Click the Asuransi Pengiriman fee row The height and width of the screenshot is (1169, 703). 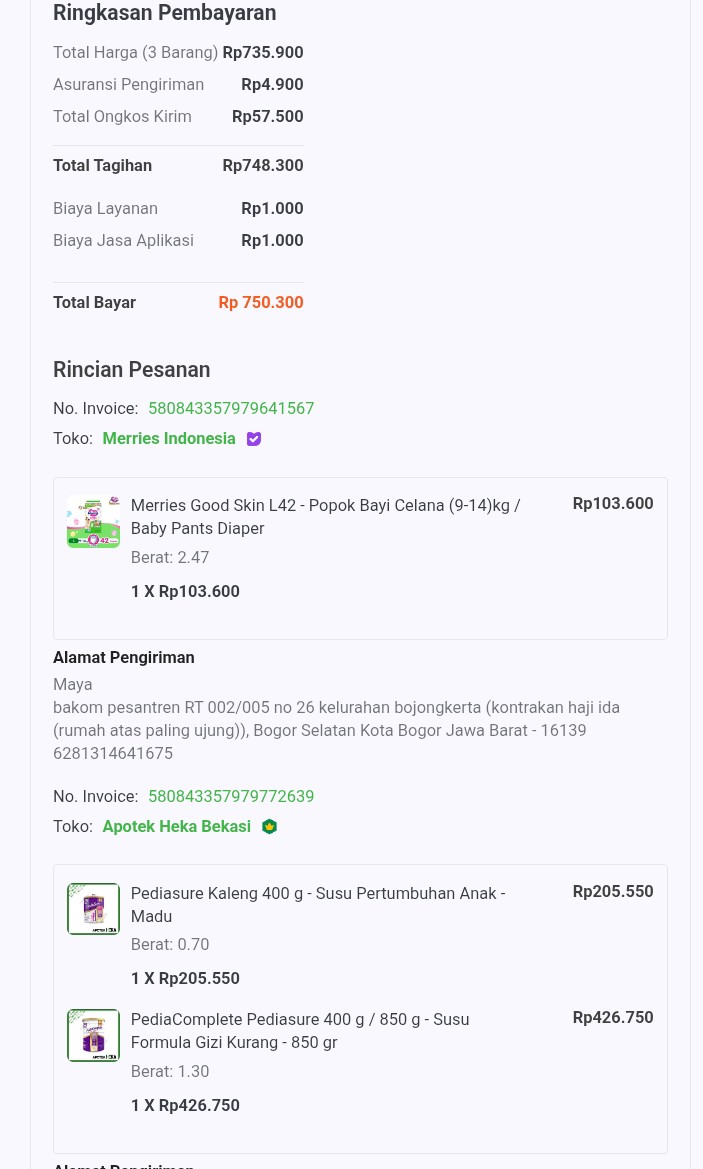click(x=178, y=84)
